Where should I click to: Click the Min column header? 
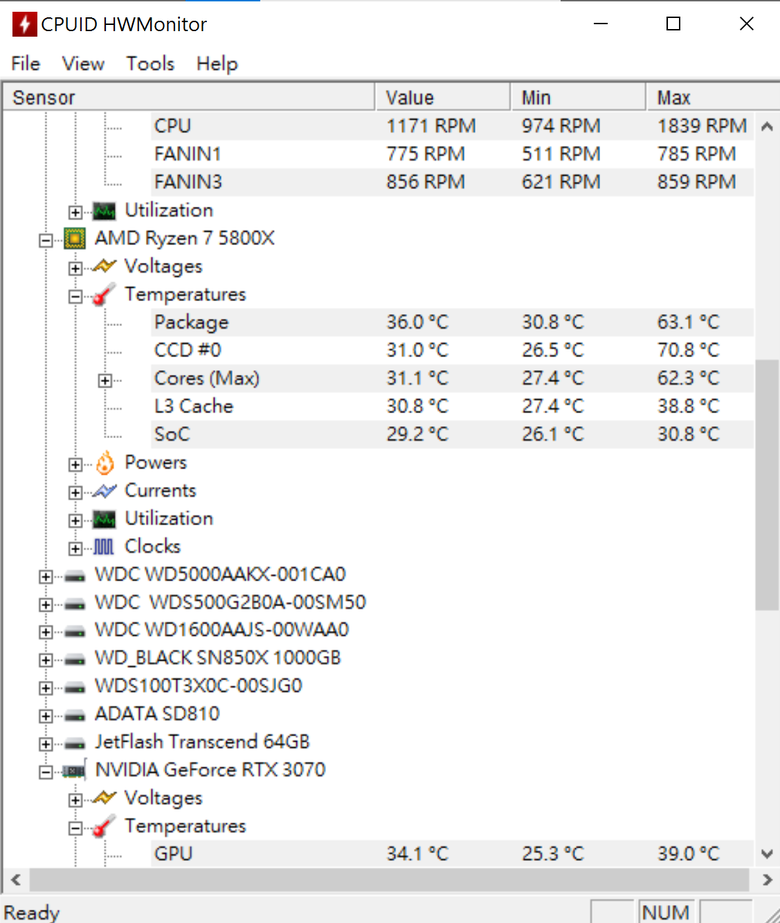[x=578, y=97]
